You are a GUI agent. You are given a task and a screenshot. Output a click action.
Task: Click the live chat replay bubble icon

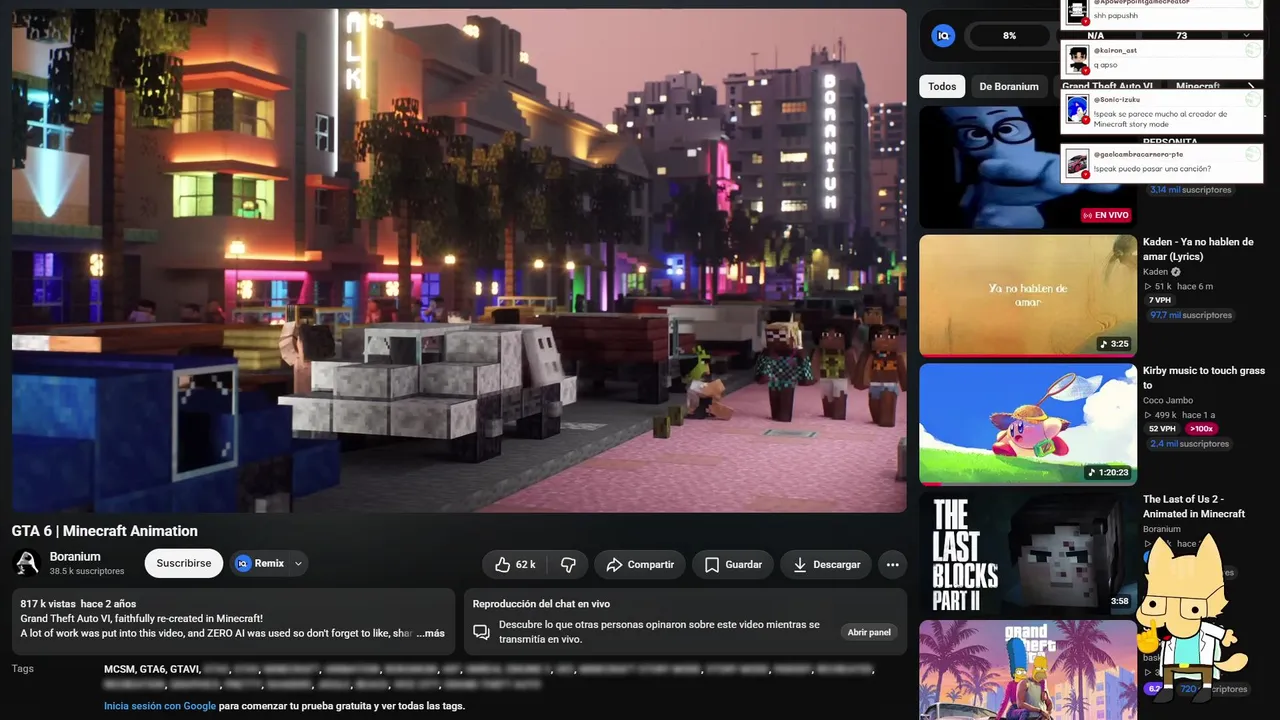[x=481, y=632]
